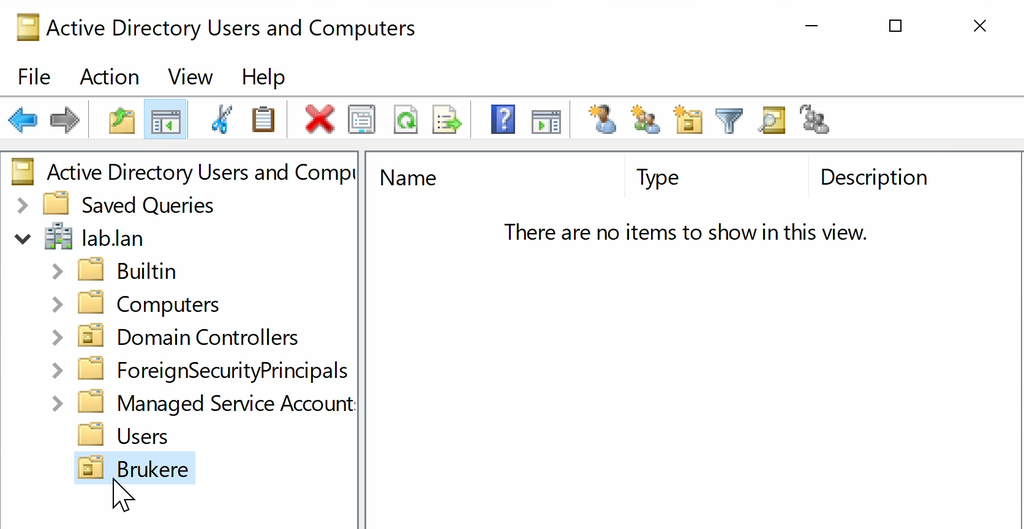Open the Help menu
Viewport: 1024px width, 529px height.
click(263, 77)
